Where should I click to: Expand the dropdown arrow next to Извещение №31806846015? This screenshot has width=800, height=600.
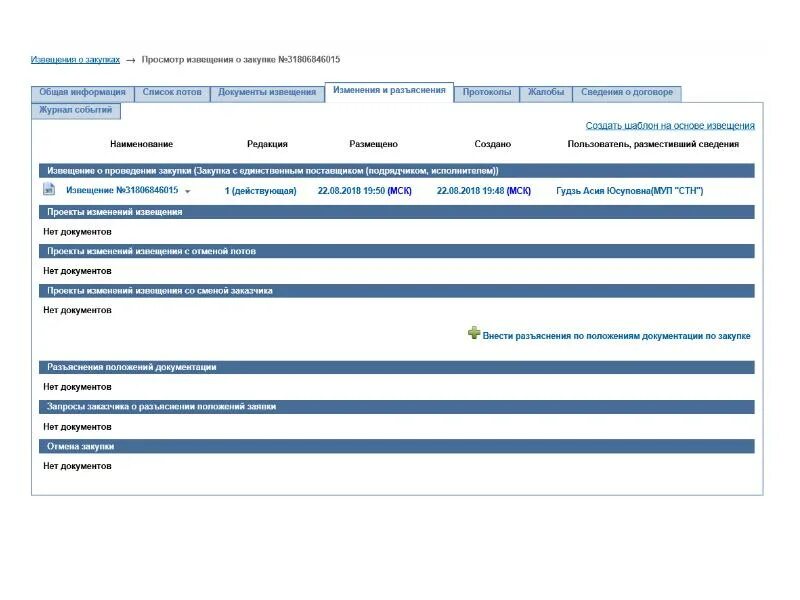click(x=188, y=191)
